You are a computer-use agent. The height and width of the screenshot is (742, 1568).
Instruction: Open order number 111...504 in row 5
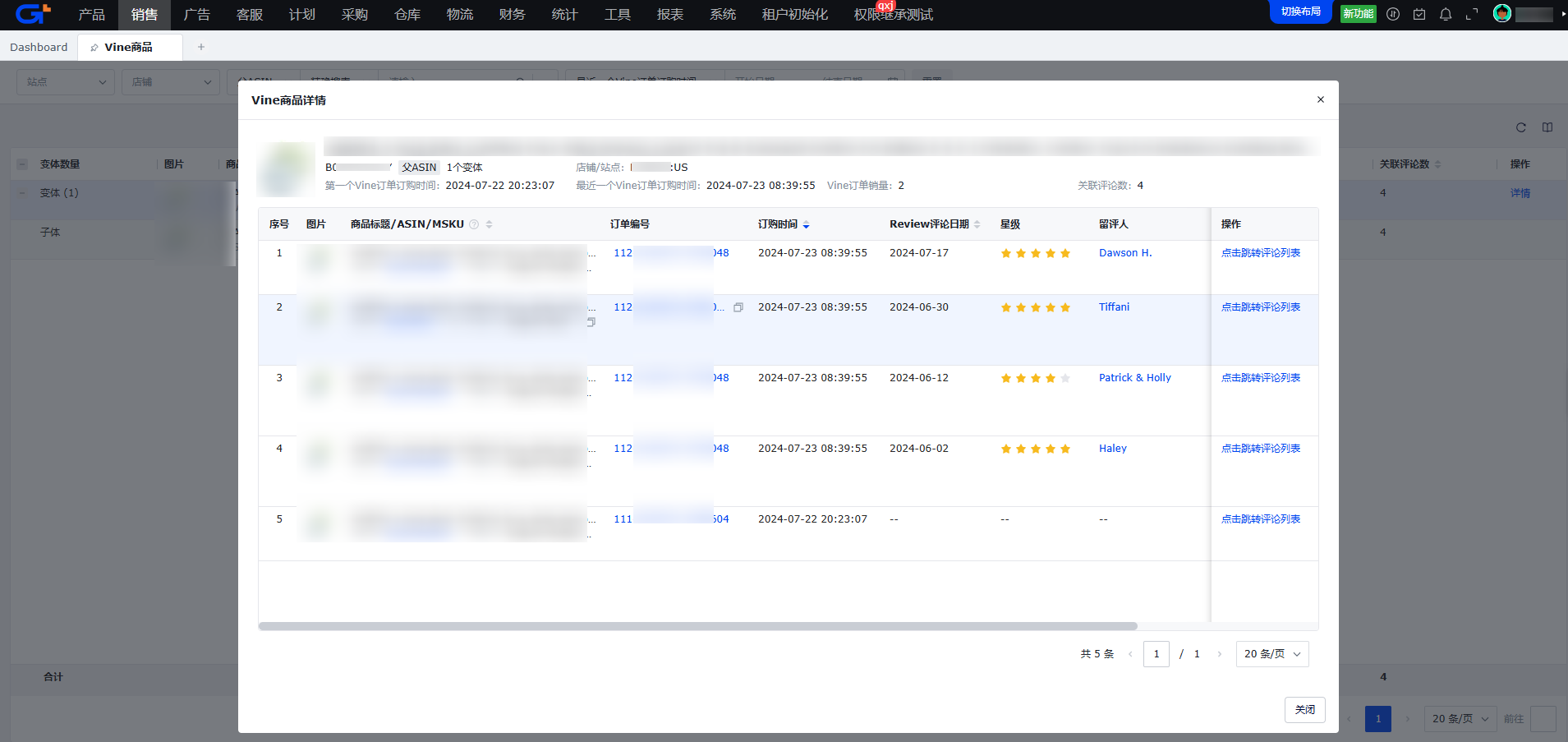pyautogui.click(x=671, y=519)
